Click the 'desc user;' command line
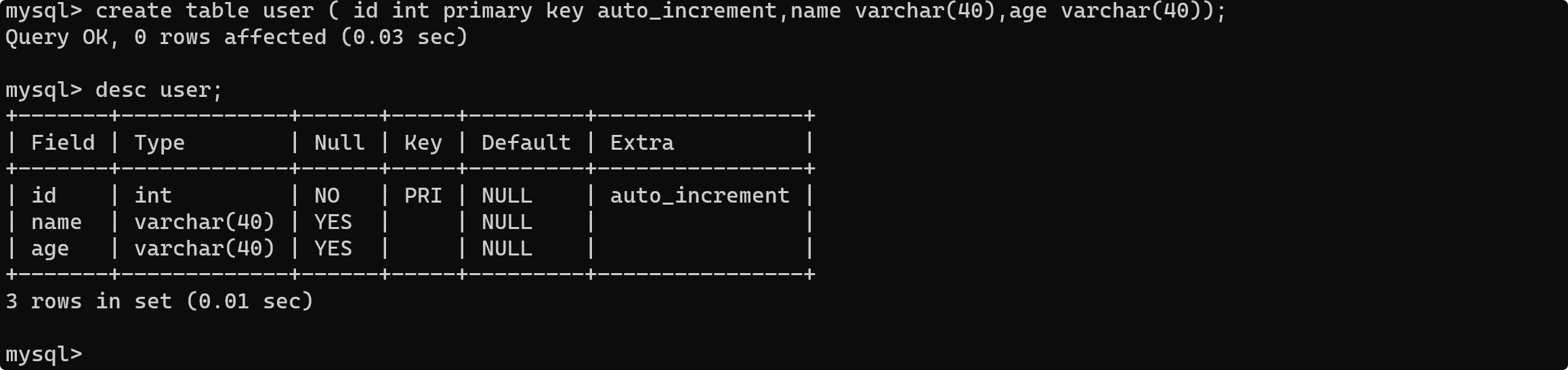Screen dimensions: 1568x370 tap(159, 90)
